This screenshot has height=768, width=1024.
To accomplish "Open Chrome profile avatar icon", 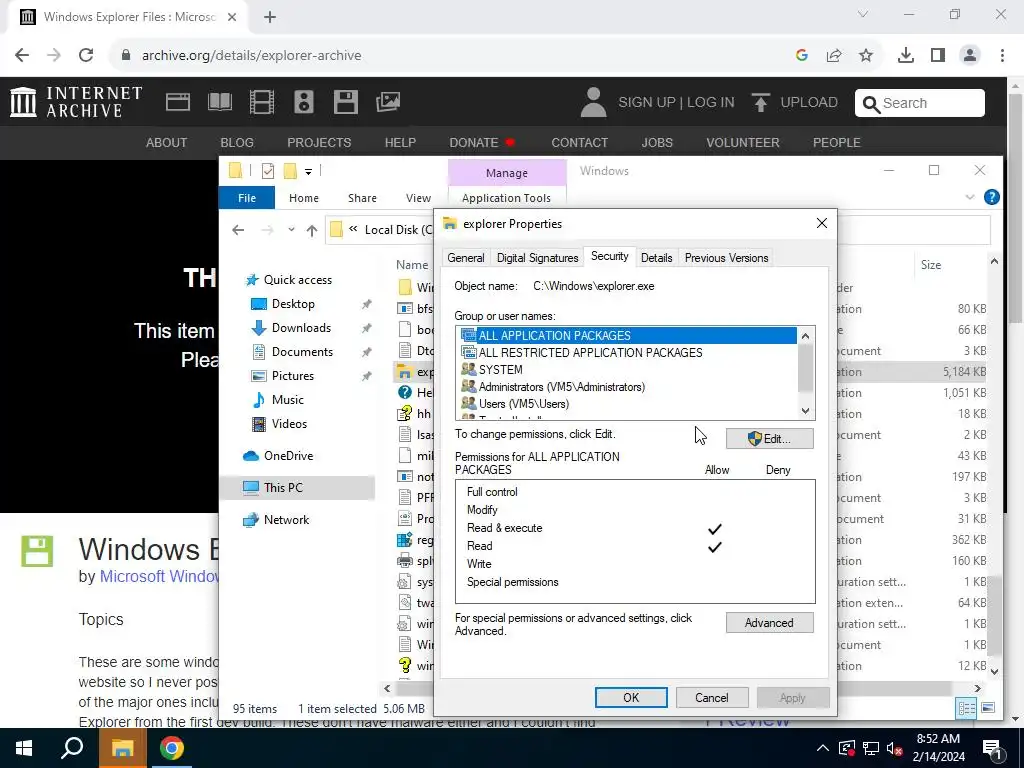I will point(970,55).
